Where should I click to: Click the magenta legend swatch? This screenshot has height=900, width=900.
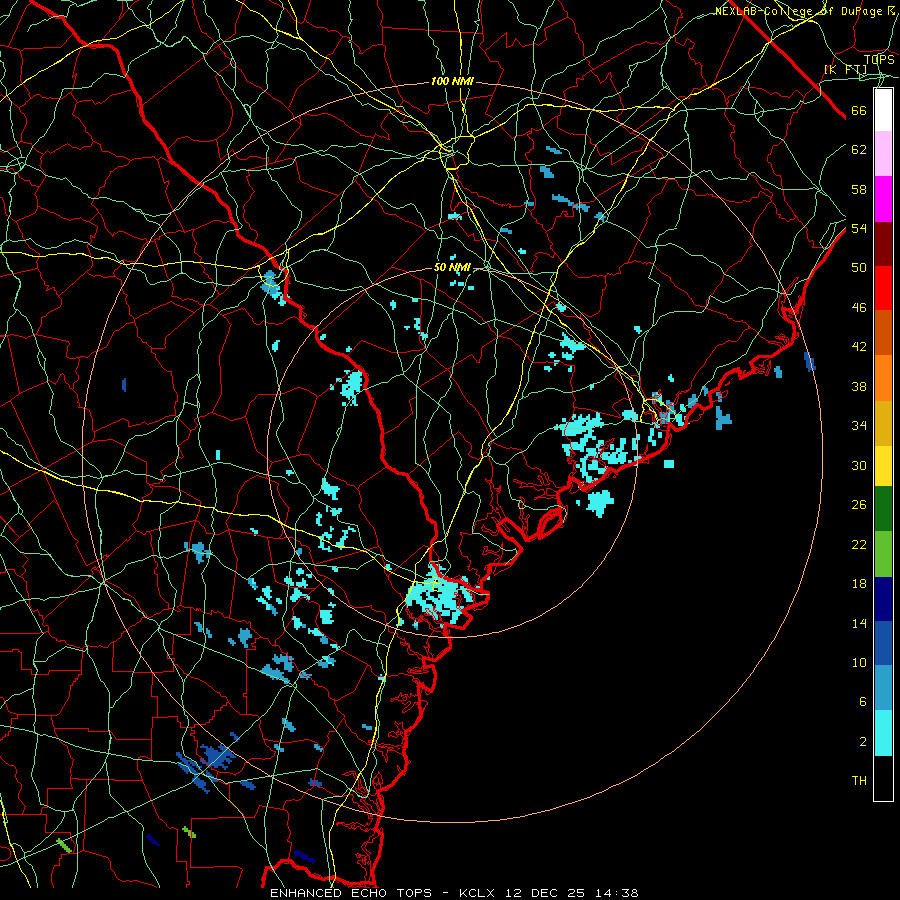coord(883,199)
